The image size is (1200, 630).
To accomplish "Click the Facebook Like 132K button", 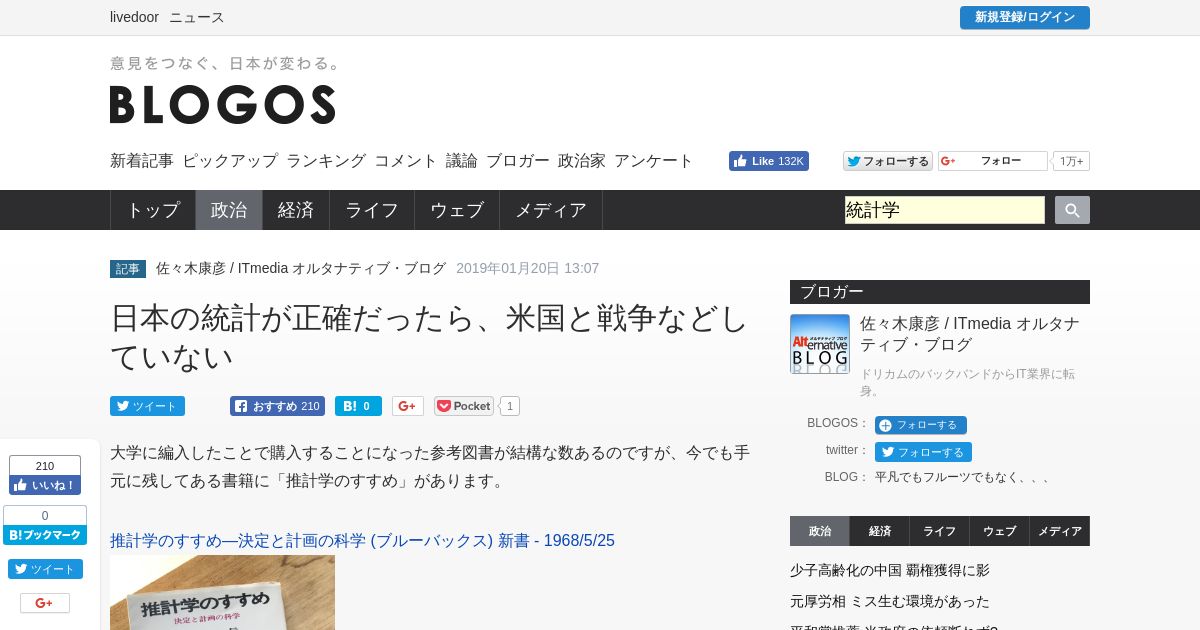I will point(769,161).
